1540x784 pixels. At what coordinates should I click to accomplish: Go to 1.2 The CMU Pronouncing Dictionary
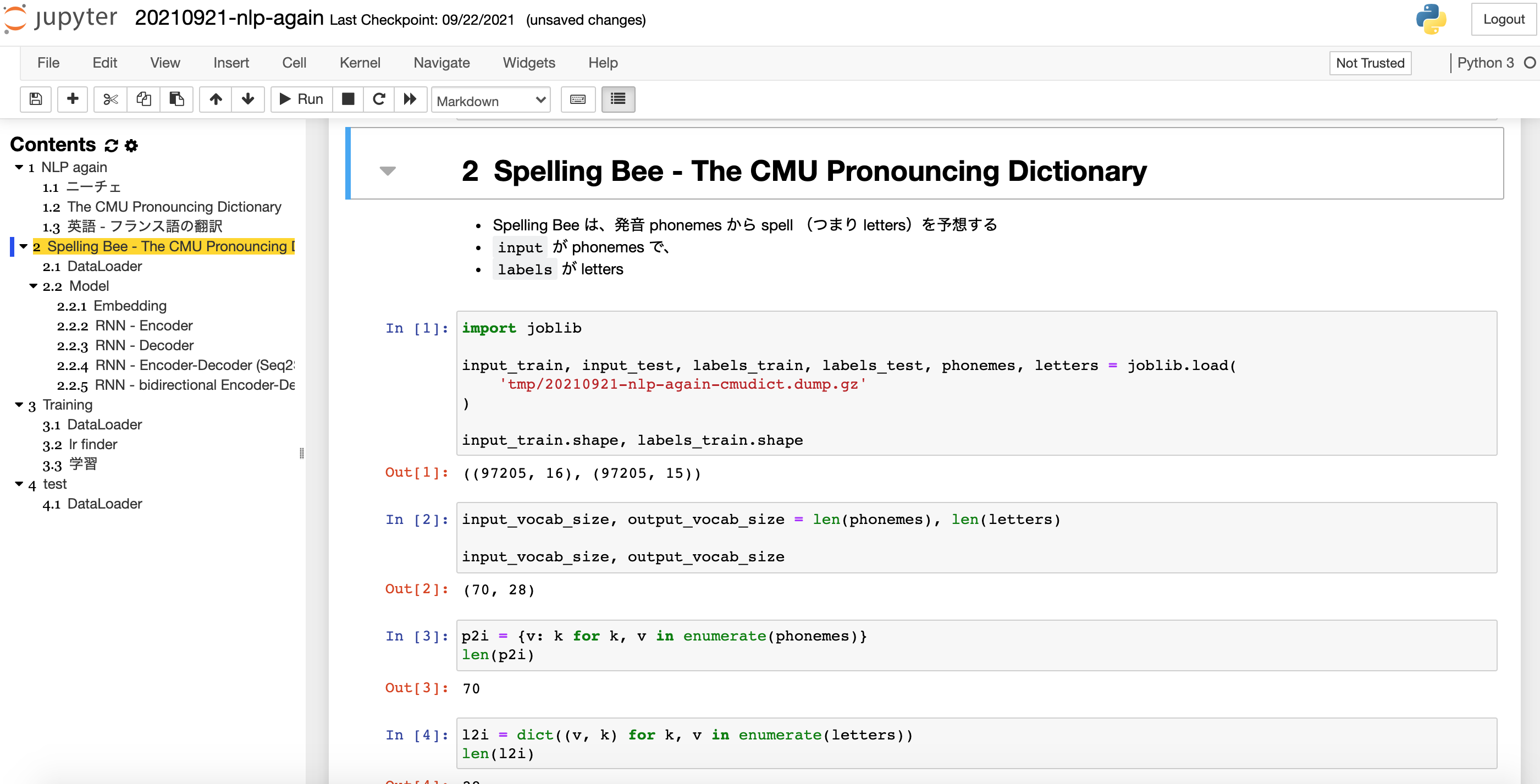pyautogui.click(x=162, y=207)
